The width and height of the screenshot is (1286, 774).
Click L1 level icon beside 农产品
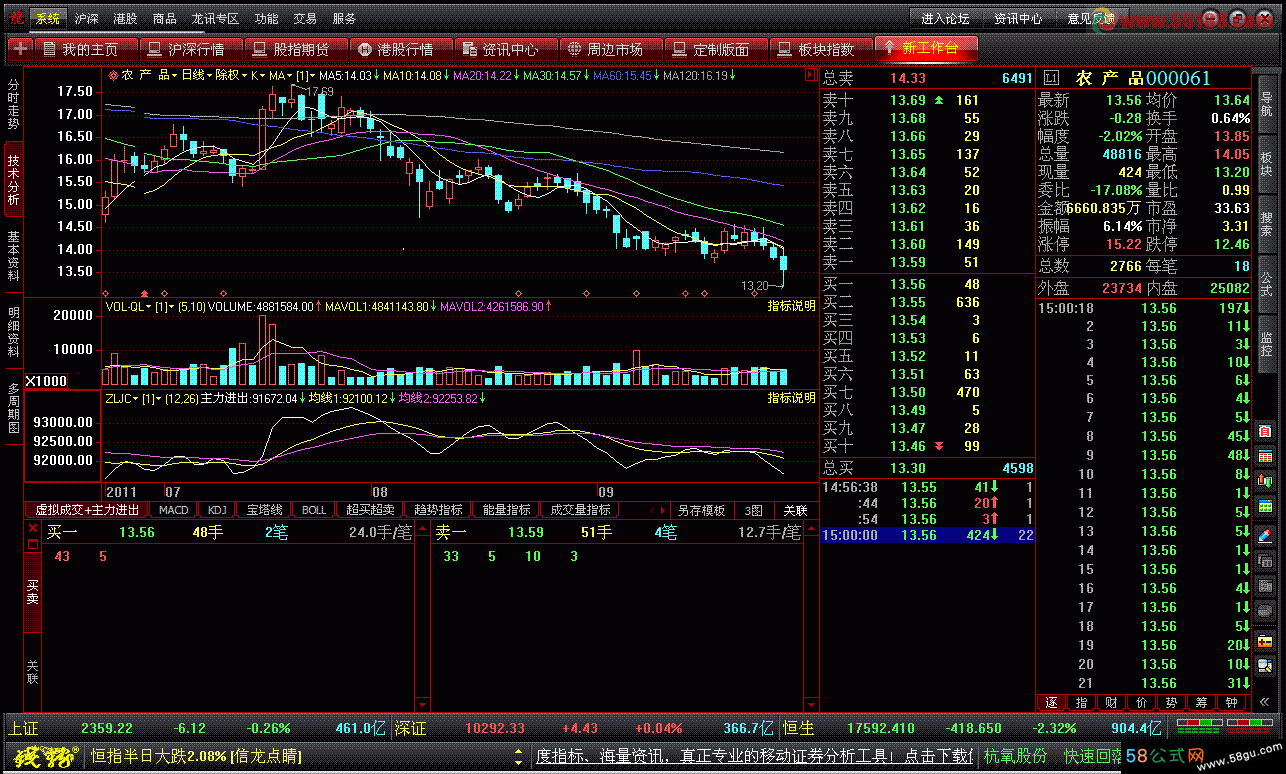(x=1051, y=78)
